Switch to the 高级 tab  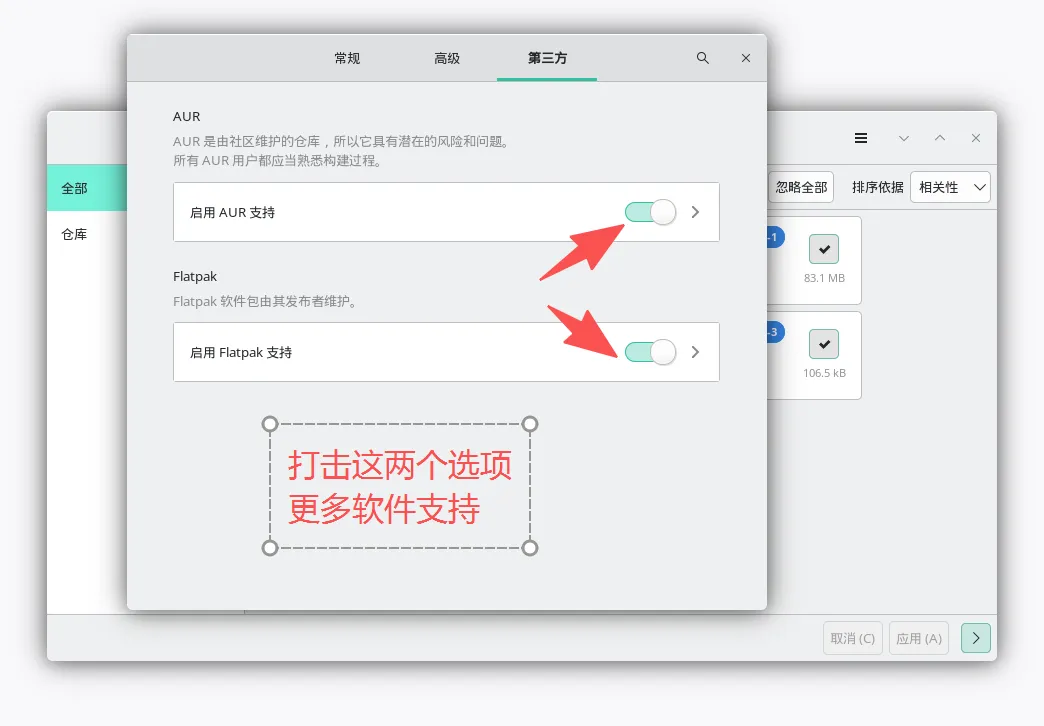click(x=447, y=59)
